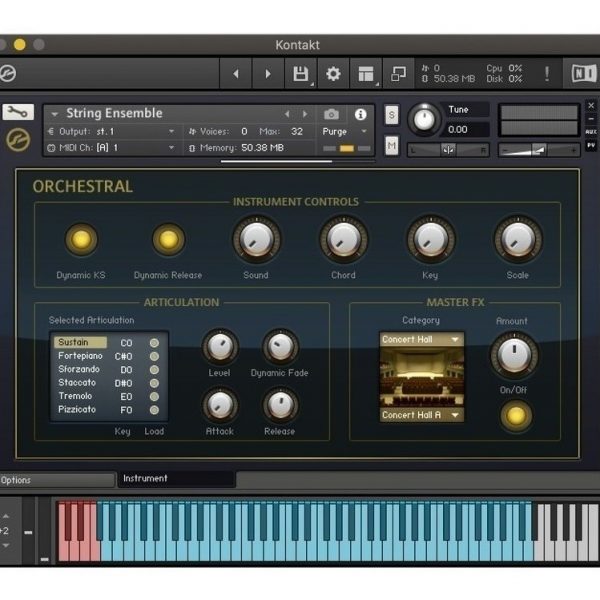Toggle the Dynamic KS button

pyautogui.click(x=81, y=240)
